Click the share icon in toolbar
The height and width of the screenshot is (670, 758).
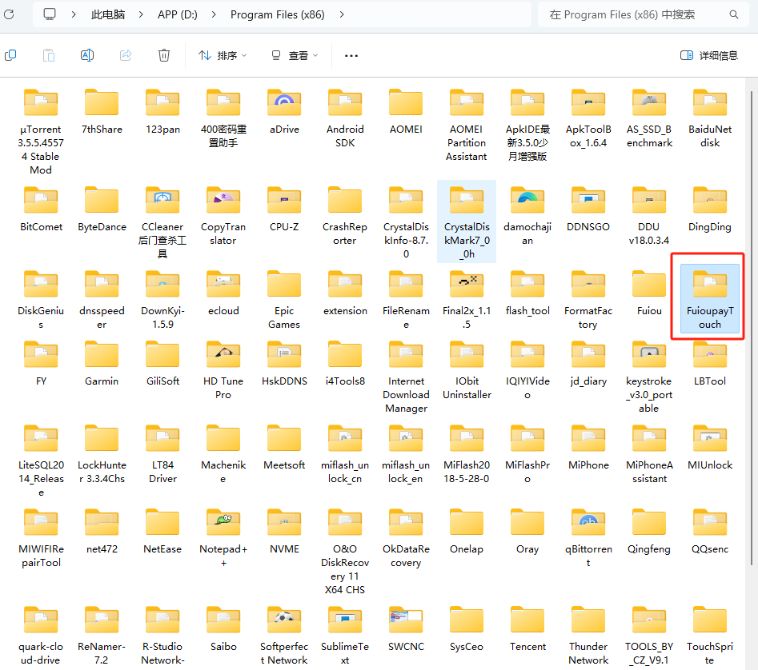click(126, 56)
